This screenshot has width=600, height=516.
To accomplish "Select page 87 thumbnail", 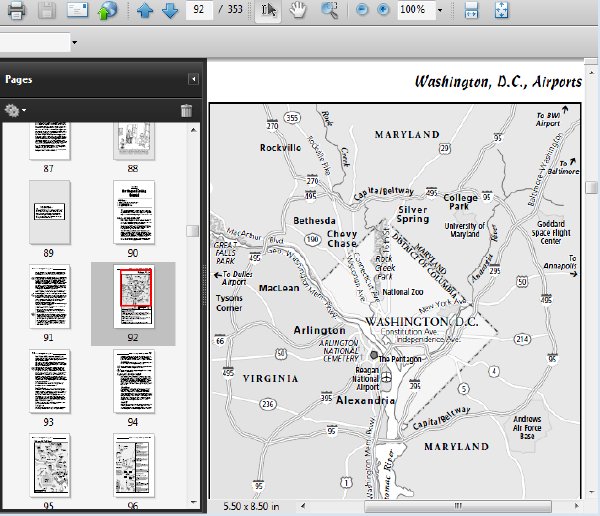I will tap(50, 140).
